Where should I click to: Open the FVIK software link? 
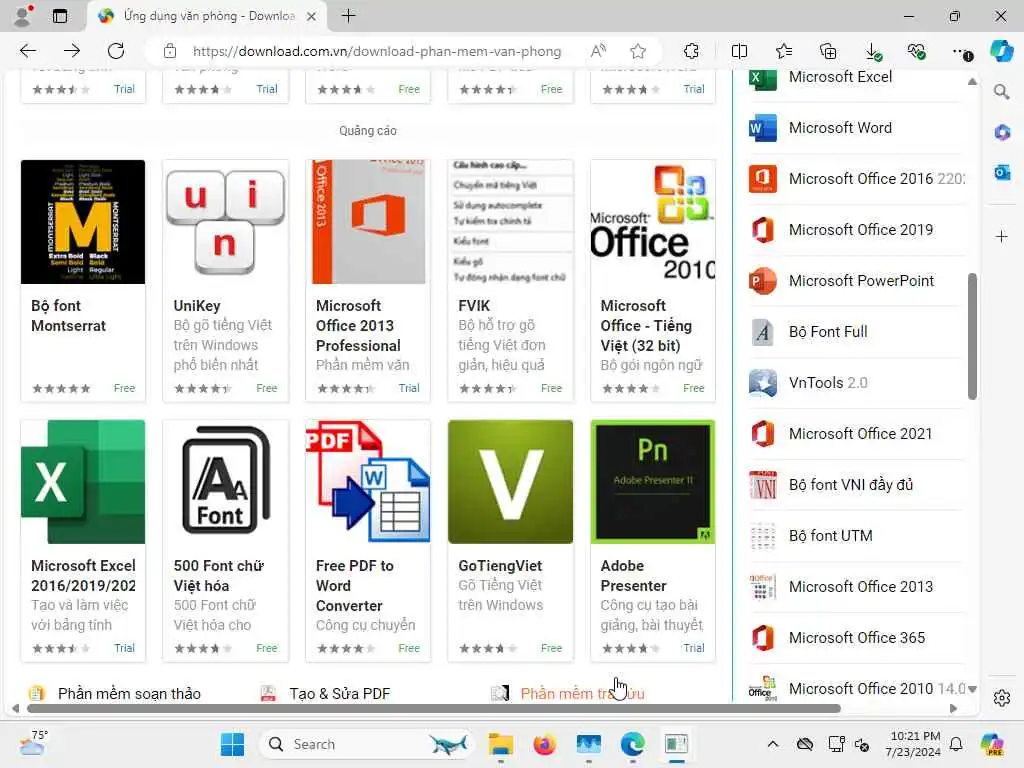click(x=474, y=306)
